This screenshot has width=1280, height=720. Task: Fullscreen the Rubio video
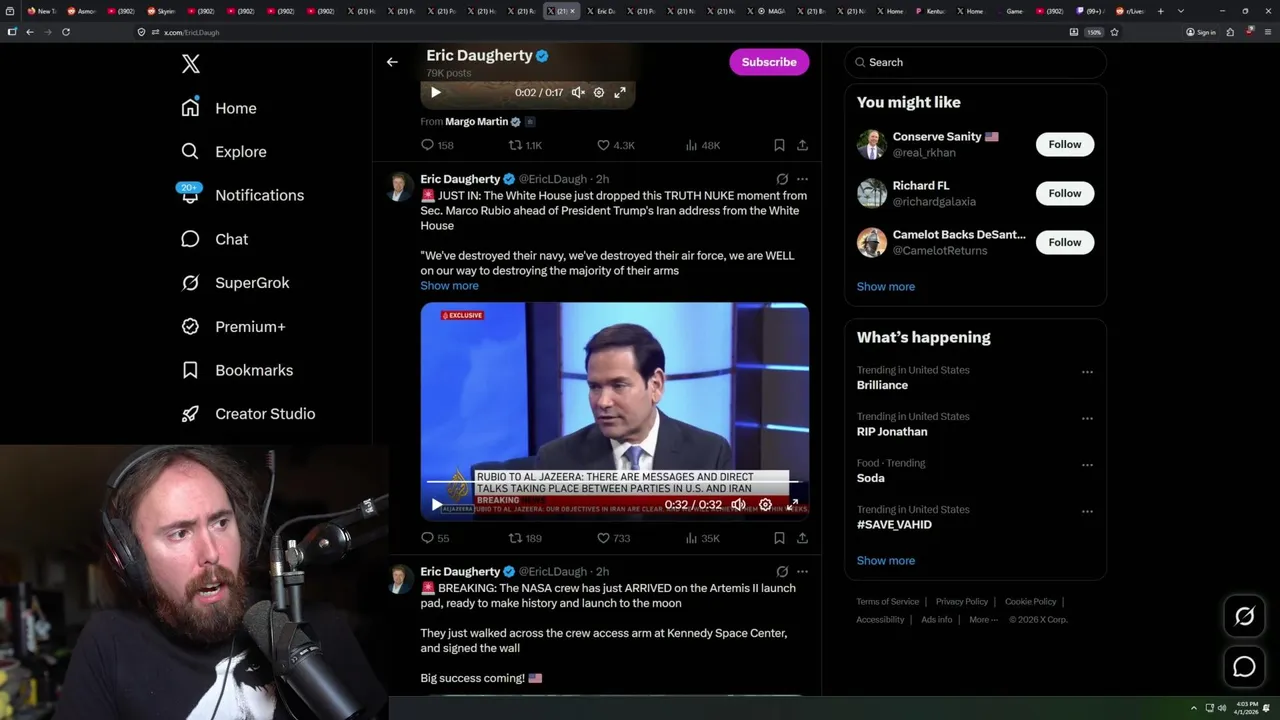(792, 505)
